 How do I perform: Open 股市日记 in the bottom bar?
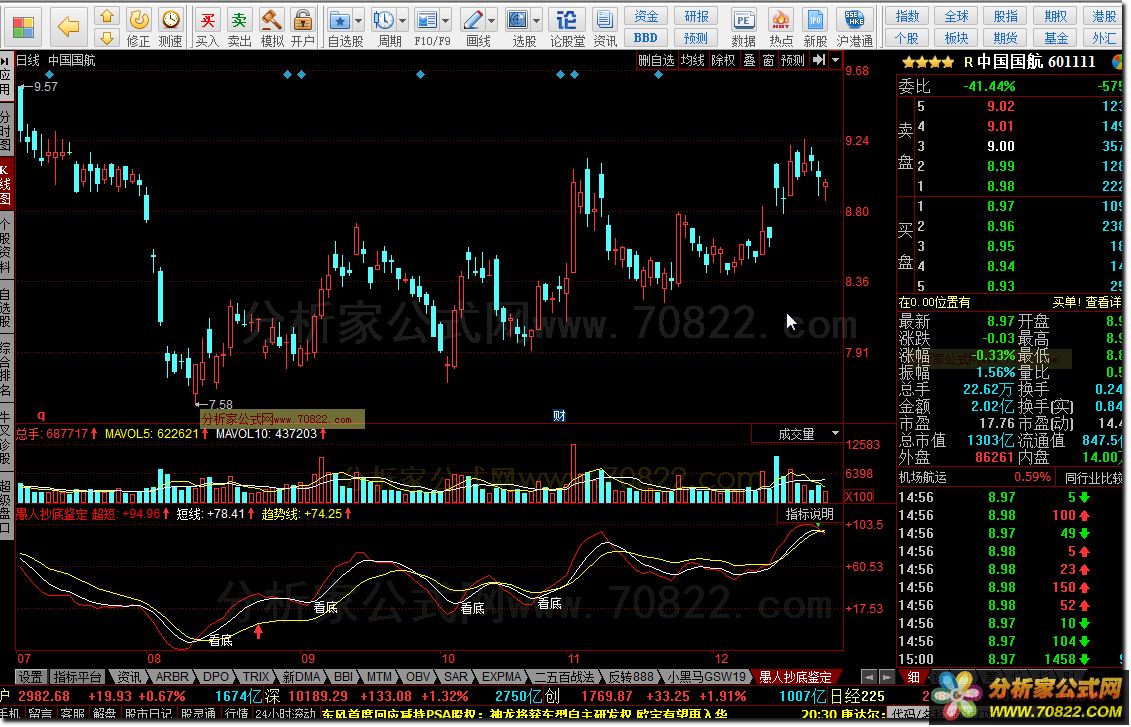pos(149,713)
